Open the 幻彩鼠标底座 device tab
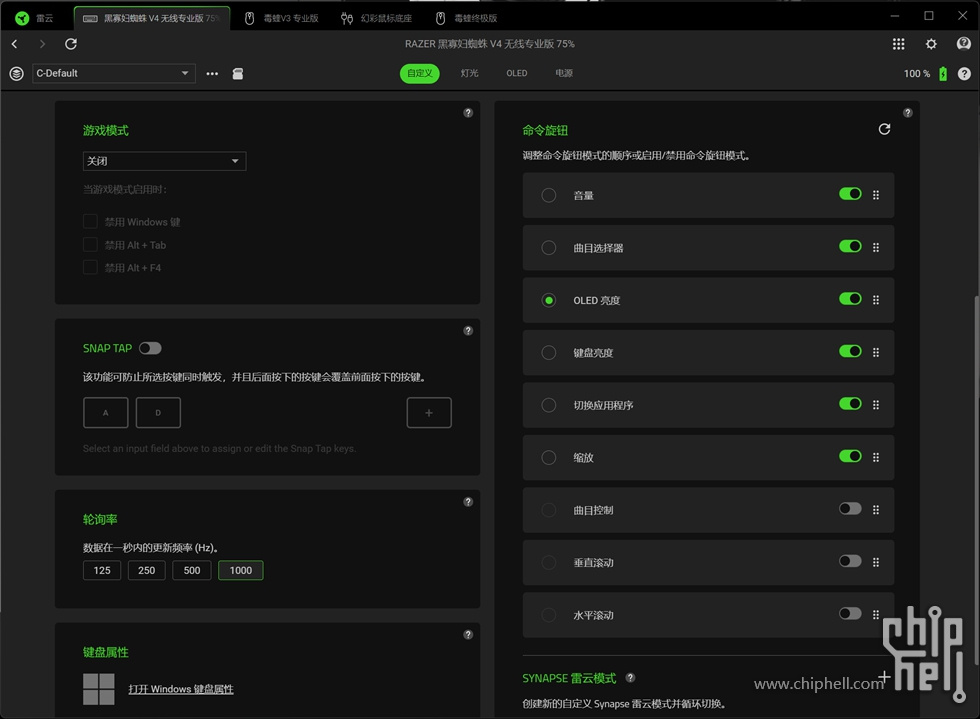 coord(377,18)
